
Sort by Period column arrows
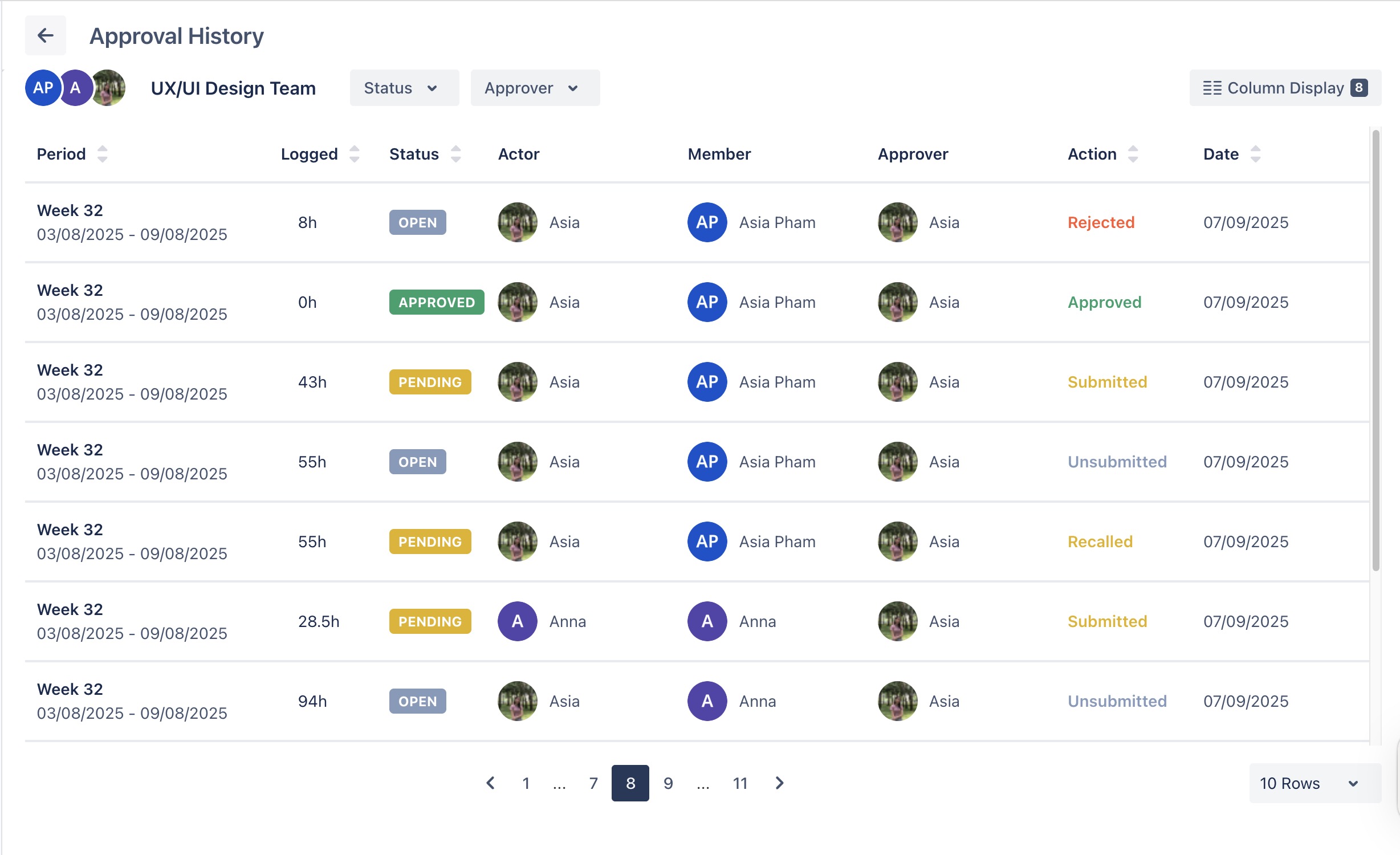[102, 154]
